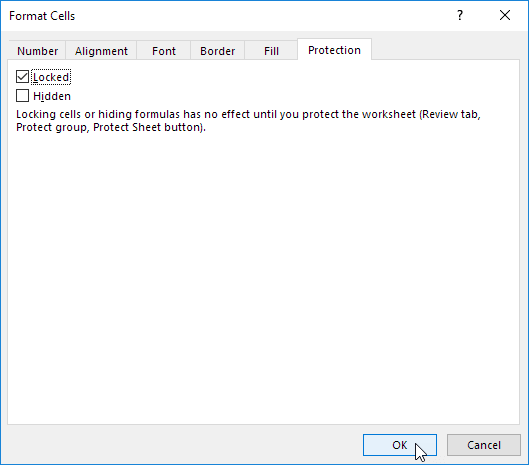Enable the Hidden checkbox box
The width and height of the screenshot is (529, 465).
22,95
